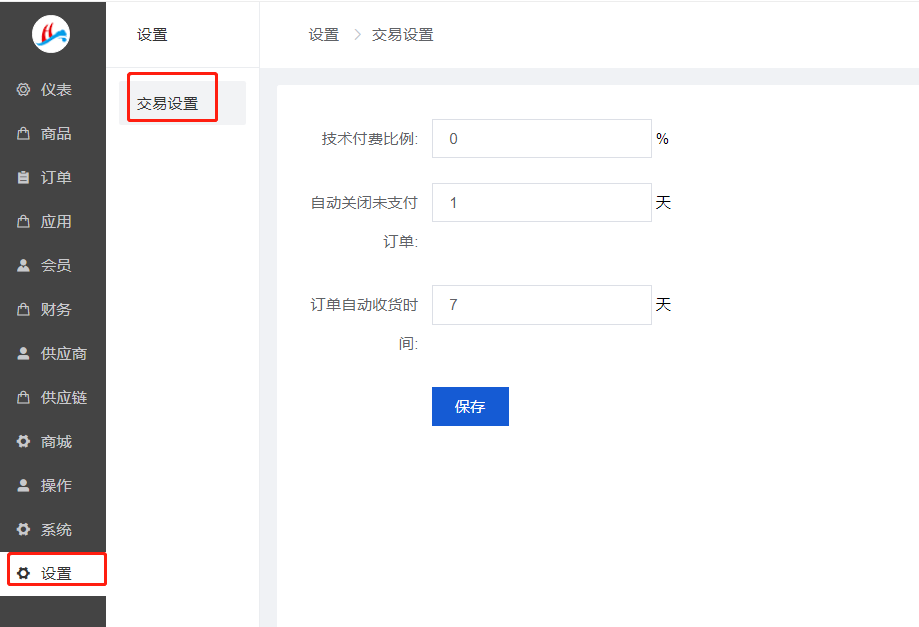Click the 系统 gear icon

click(23, 529)
